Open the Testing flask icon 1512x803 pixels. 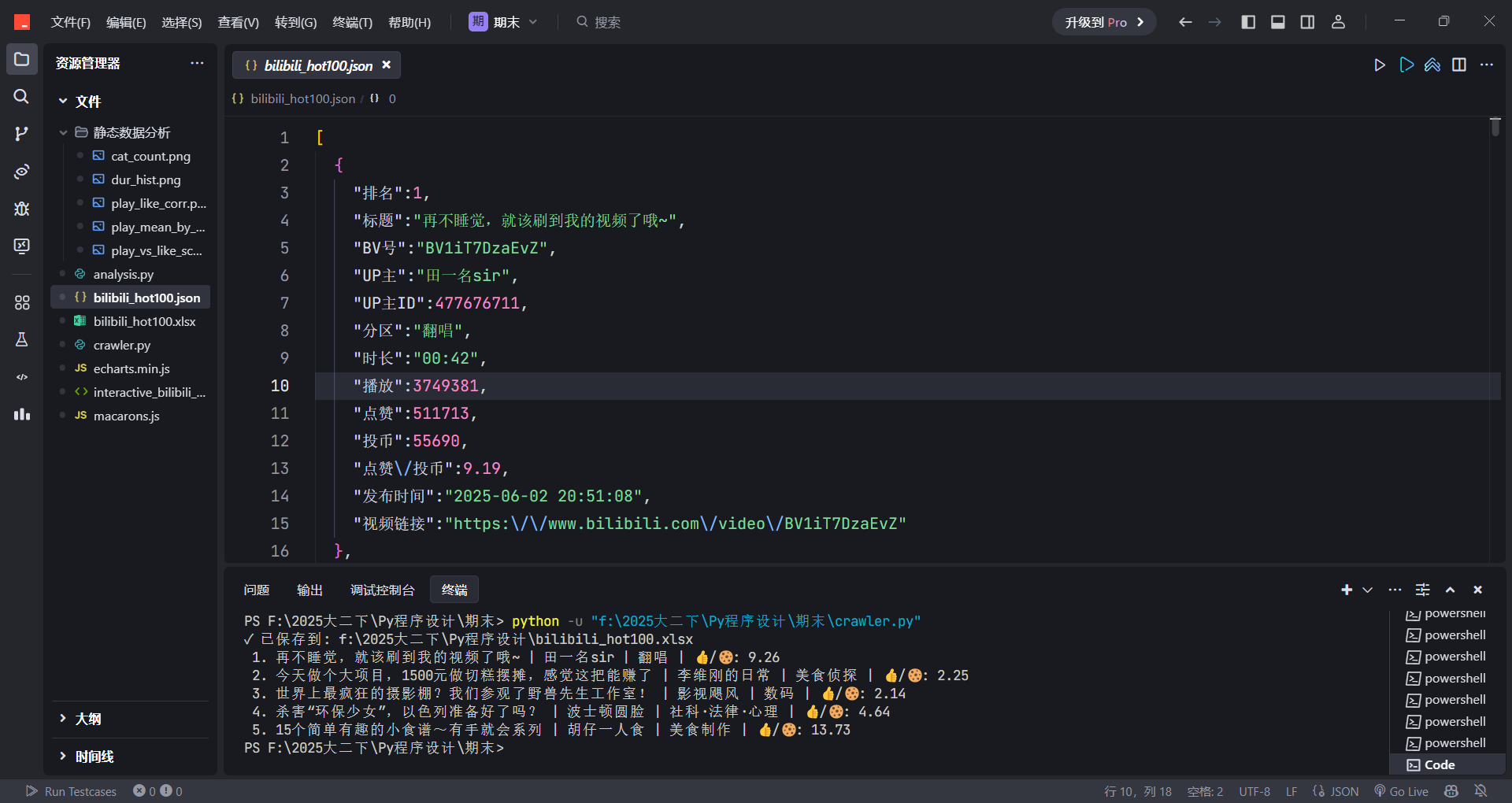(21, 339)
